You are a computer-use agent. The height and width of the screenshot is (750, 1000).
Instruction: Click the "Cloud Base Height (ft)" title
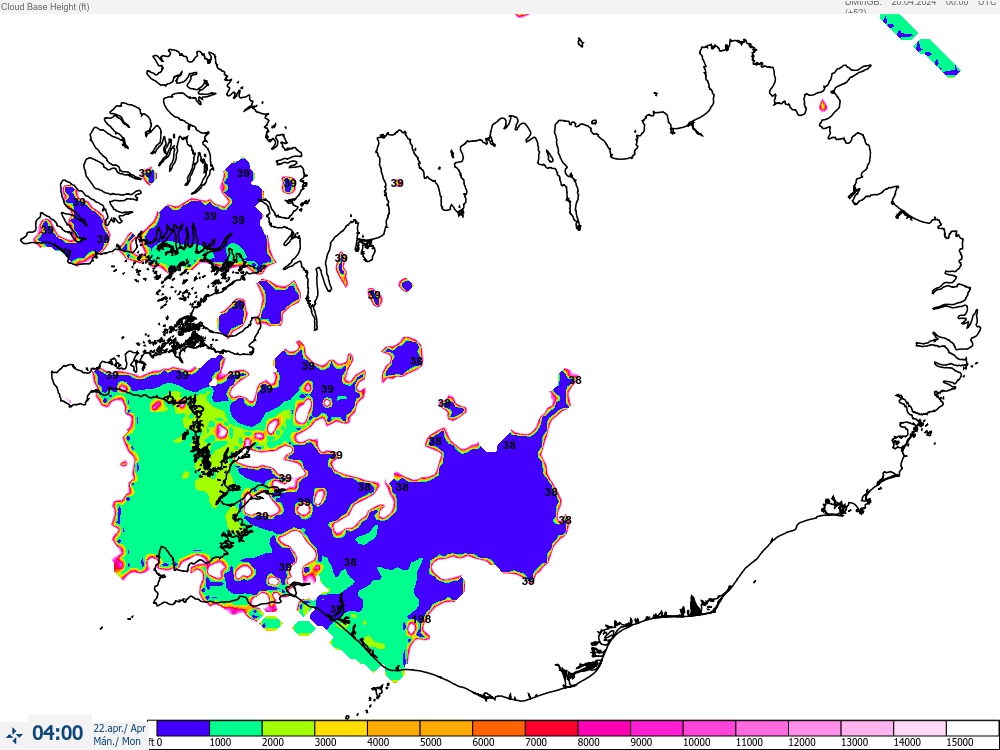[x=45, y=6]
